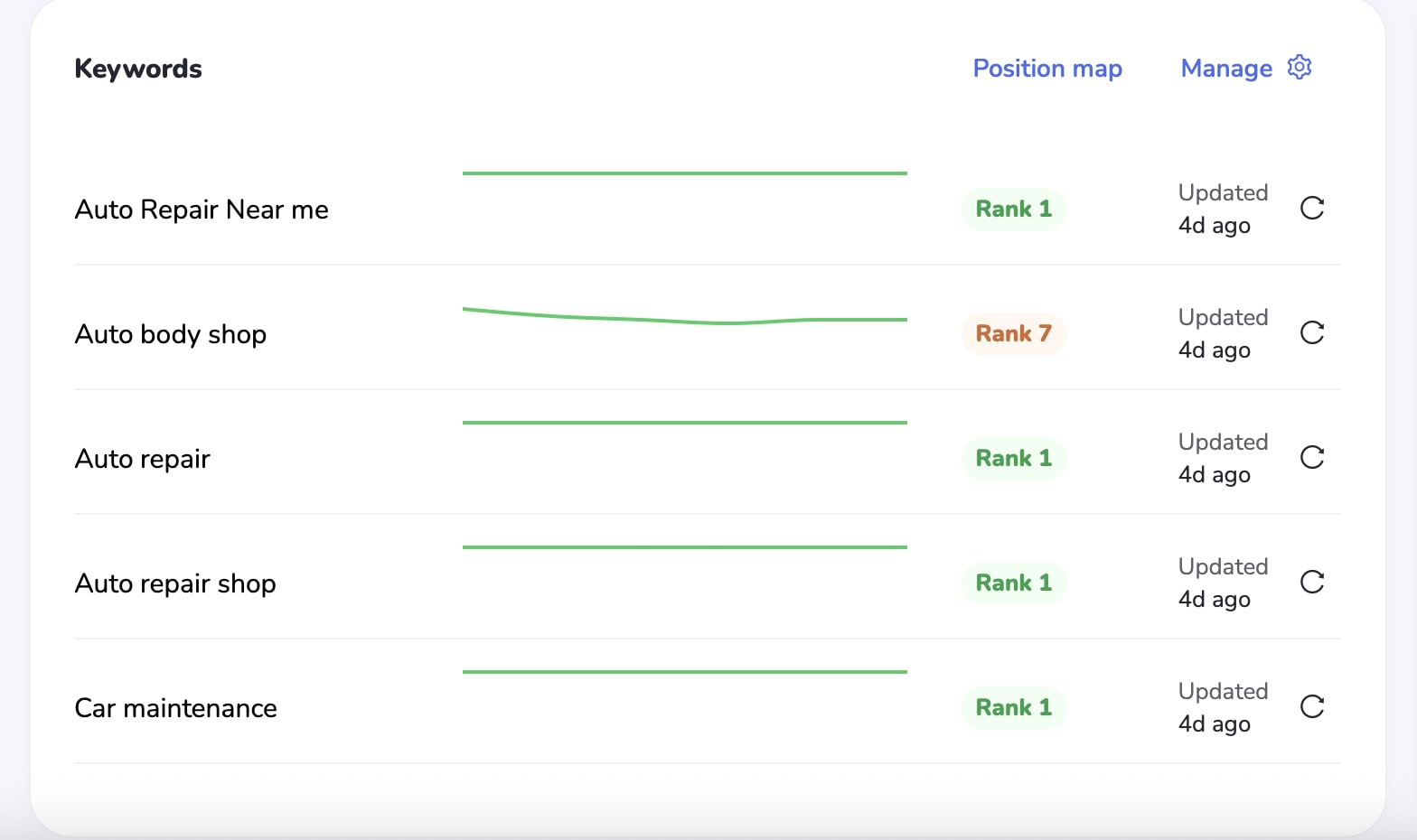This screenshot has height=840, width=1417.
Task: Click Updated 4d ago for Auto repair
Action: coord(1223,458)
